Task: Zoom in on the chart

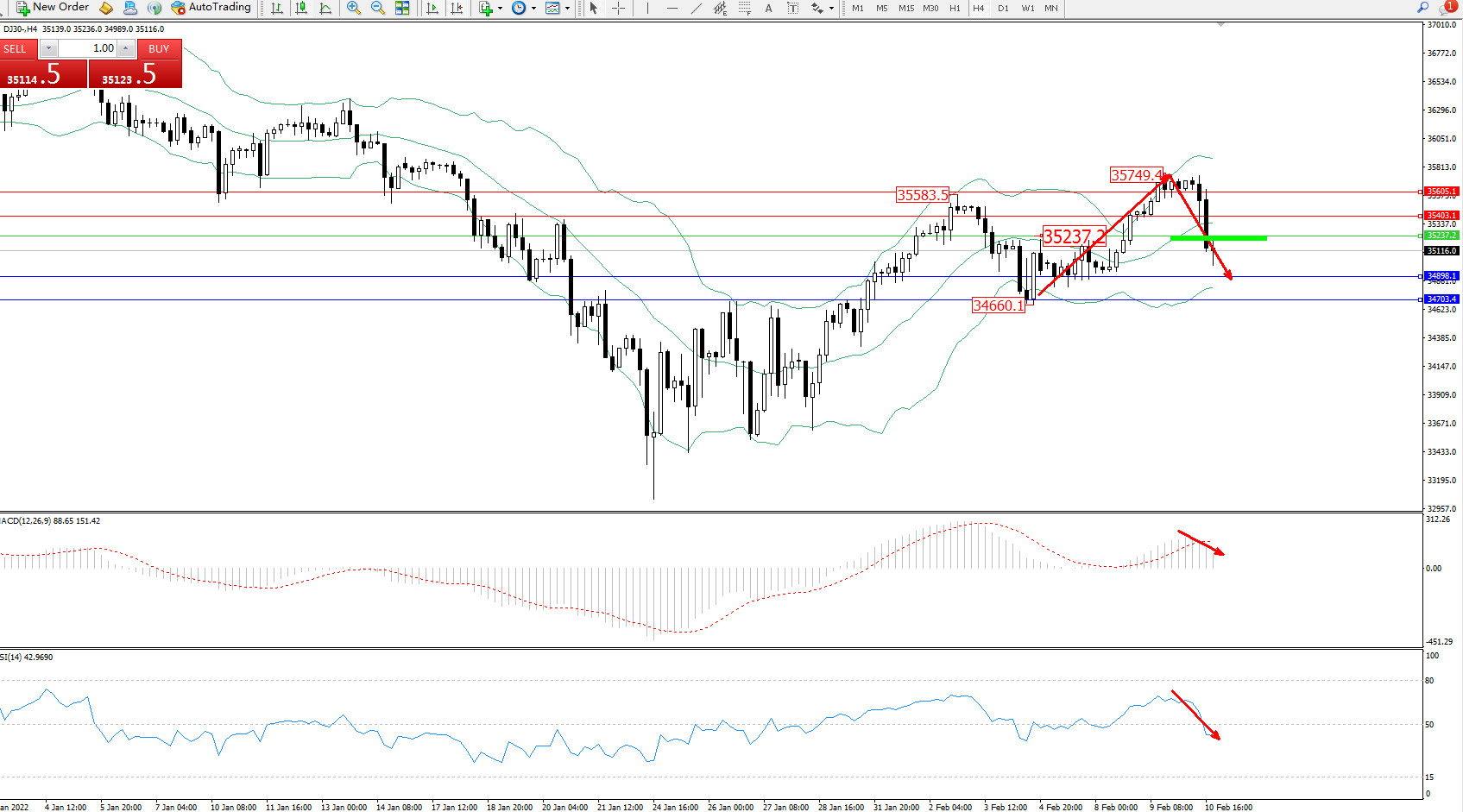Action: [353, 8]
